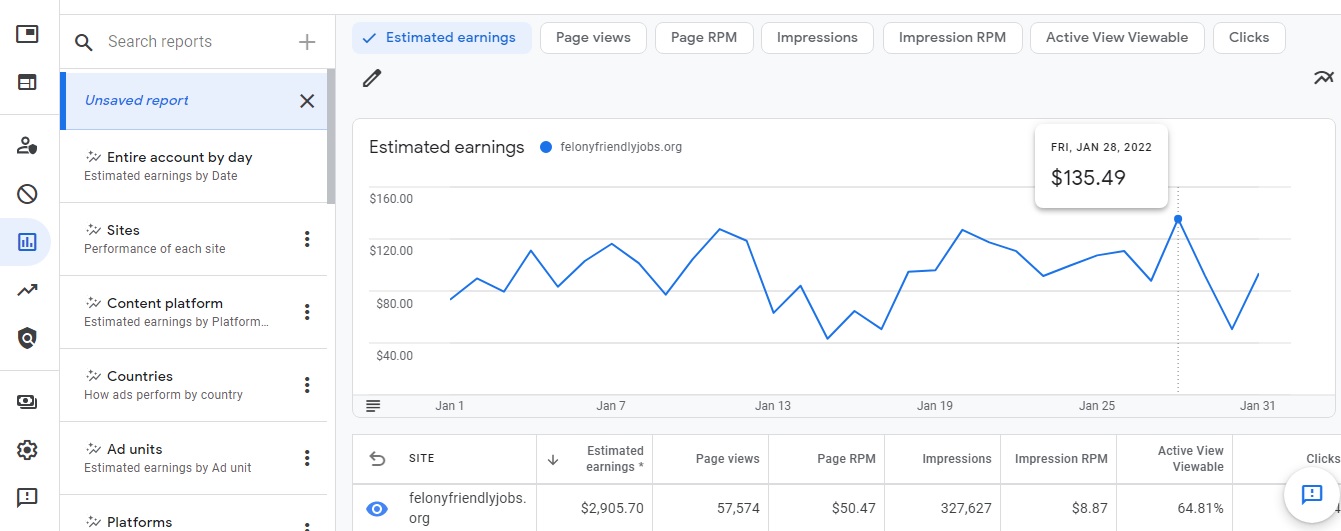Image resolution: width=1341 pixels, height=531 pixels.
Task: Toggle the Clicks metric chip
Action: tap(1249, 38)
